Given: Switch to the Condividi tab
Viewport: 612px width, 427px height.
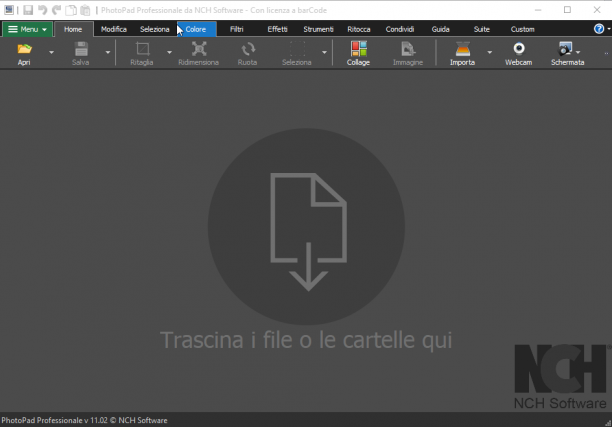Looking at the screenshot, I should tap(400, 29).
